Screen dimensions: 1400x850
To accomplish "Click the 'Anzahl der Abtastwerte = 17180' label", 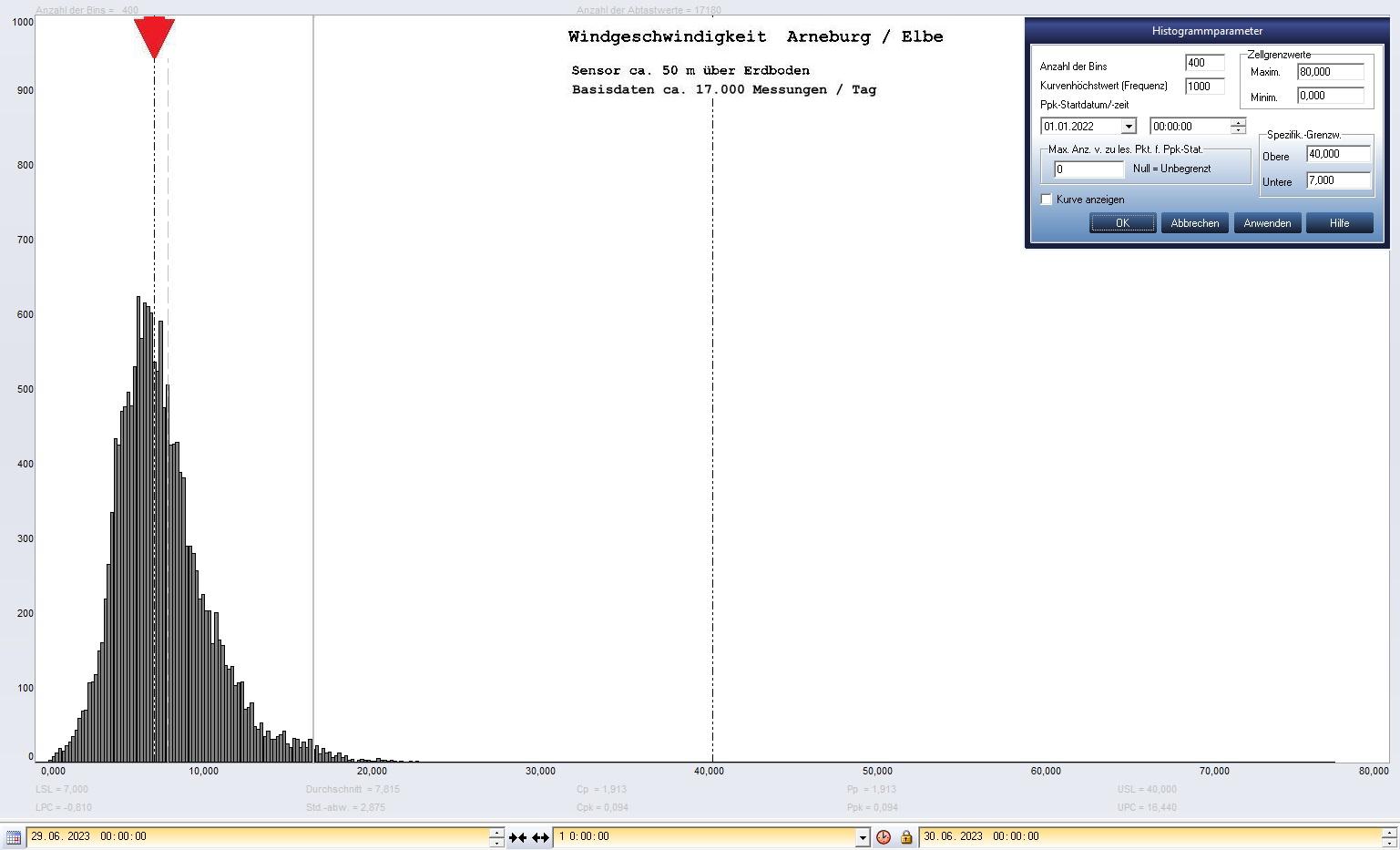I will pyautogui.click(x=649, y=10).
